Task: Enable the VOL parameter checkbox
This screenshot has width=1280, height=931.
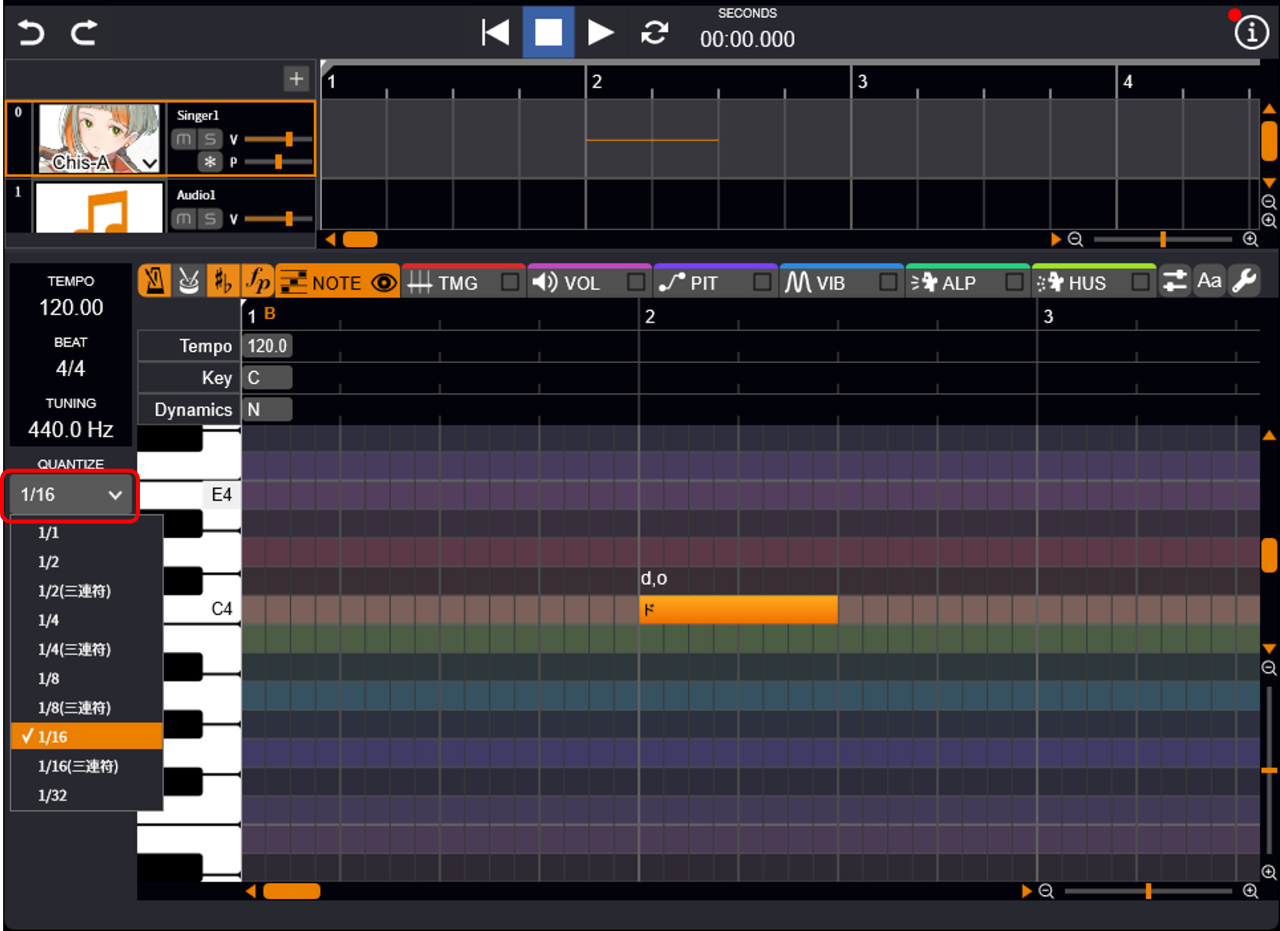Action: [636, 283]
